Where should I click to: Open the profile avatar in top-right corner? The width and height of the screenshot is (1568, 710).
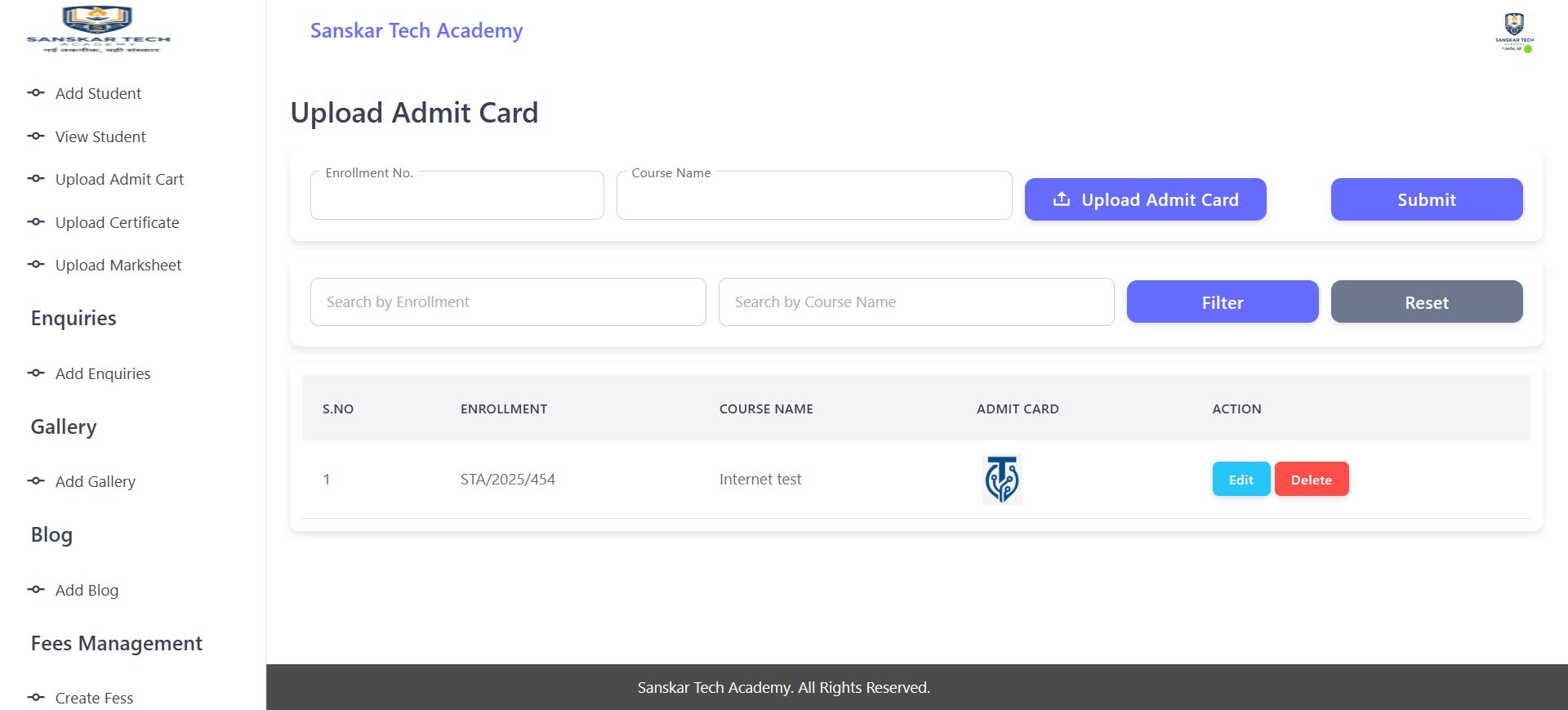click(1514, 33)
